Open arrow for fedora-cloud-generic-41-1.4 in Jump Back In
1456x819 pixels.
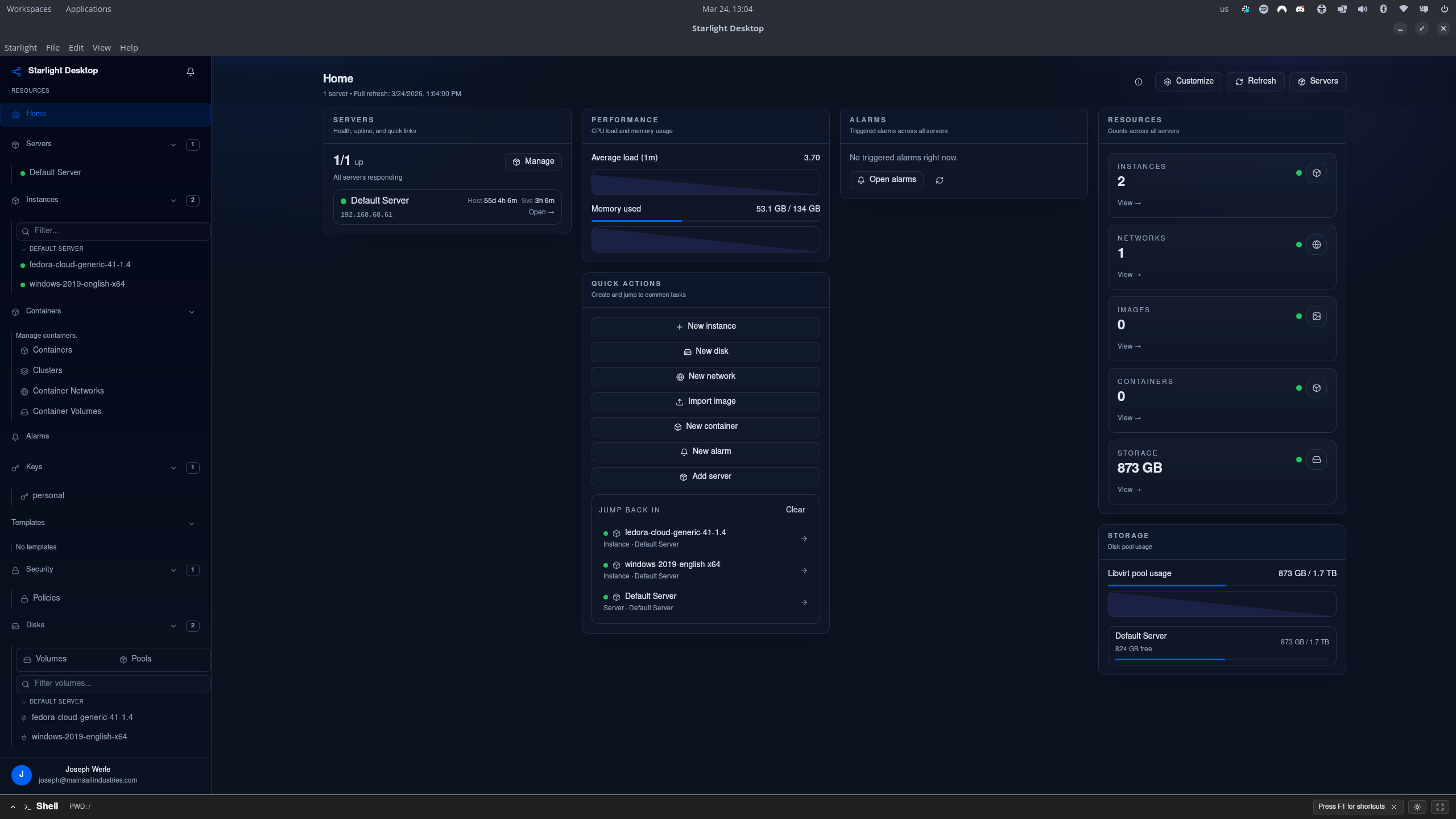(804, 539)
